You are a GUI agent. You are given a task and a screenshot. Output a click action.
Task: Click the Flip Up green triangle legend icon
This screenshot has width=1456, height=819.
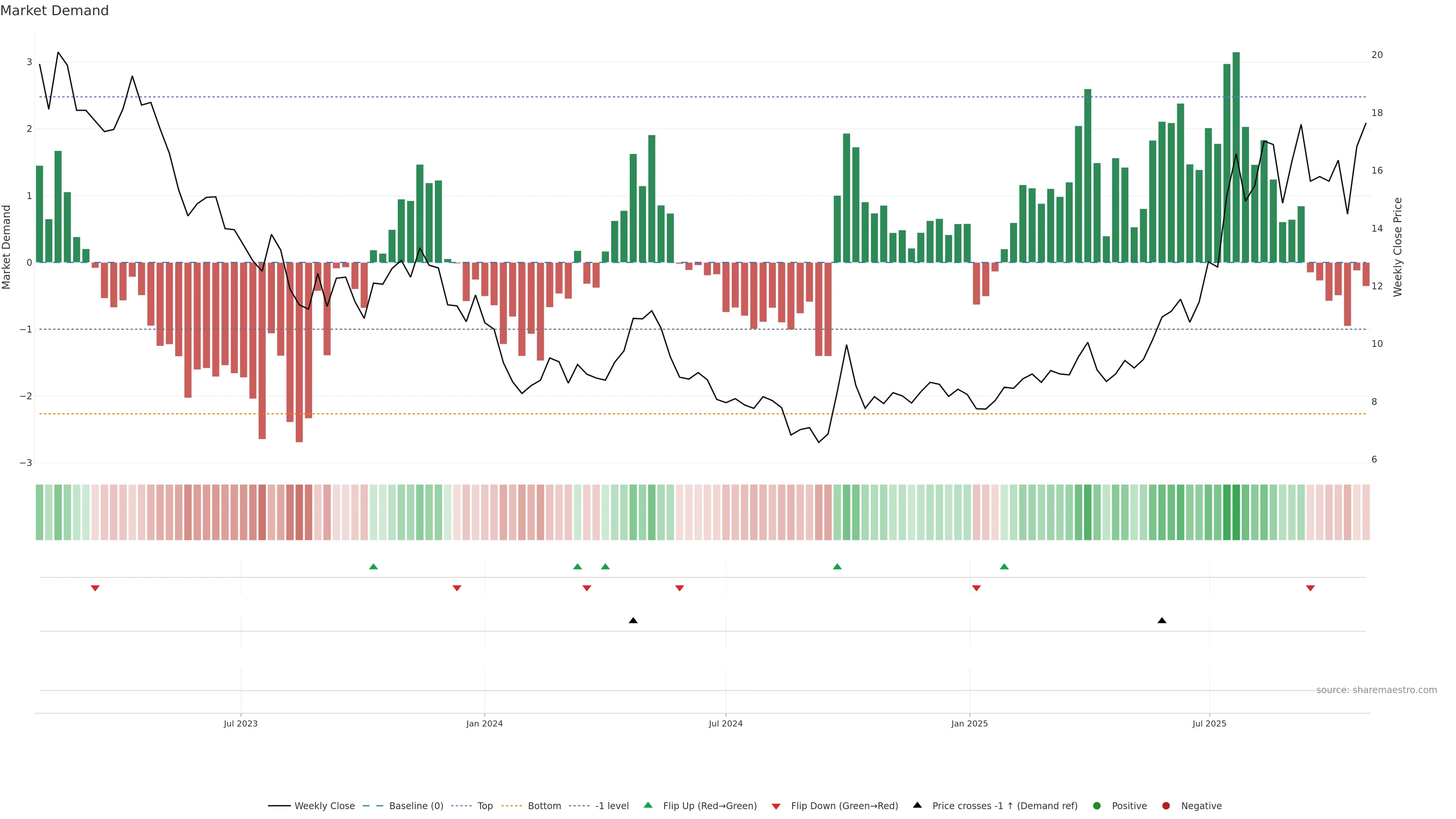click(648, 805)
